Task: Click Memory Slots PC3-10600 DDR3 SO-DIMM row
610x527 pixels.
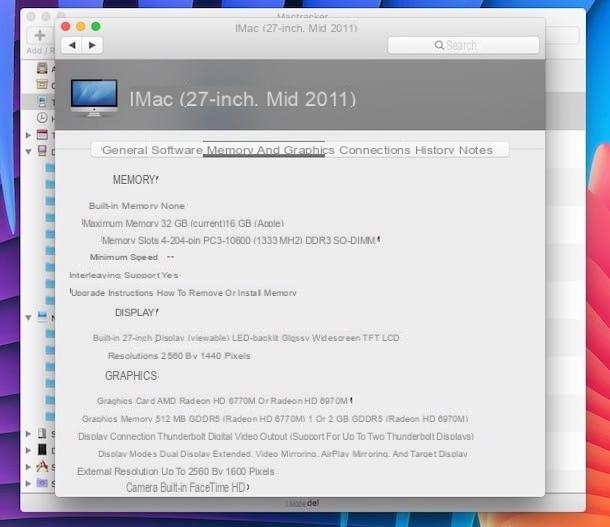Action: point(239,240)
